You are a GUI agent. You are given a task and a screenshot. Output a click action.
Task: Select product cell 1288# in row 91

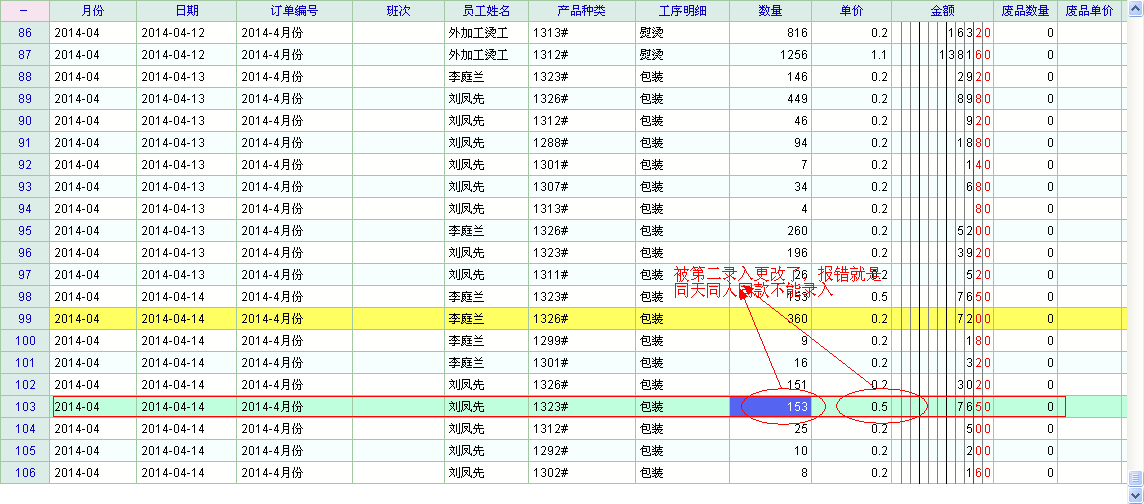581,143
